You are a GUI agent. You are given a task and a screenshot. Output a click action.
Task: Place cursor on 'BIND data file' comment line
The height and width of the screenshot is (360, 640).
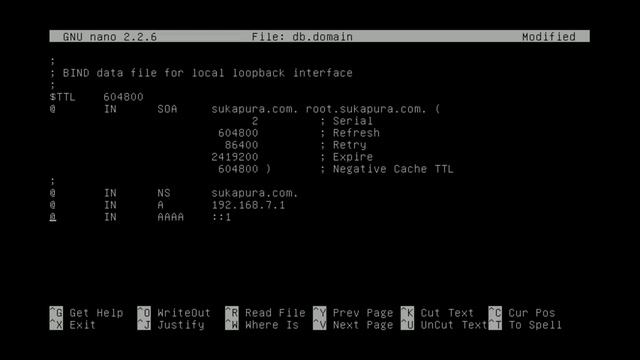click(x=201, y=73)
